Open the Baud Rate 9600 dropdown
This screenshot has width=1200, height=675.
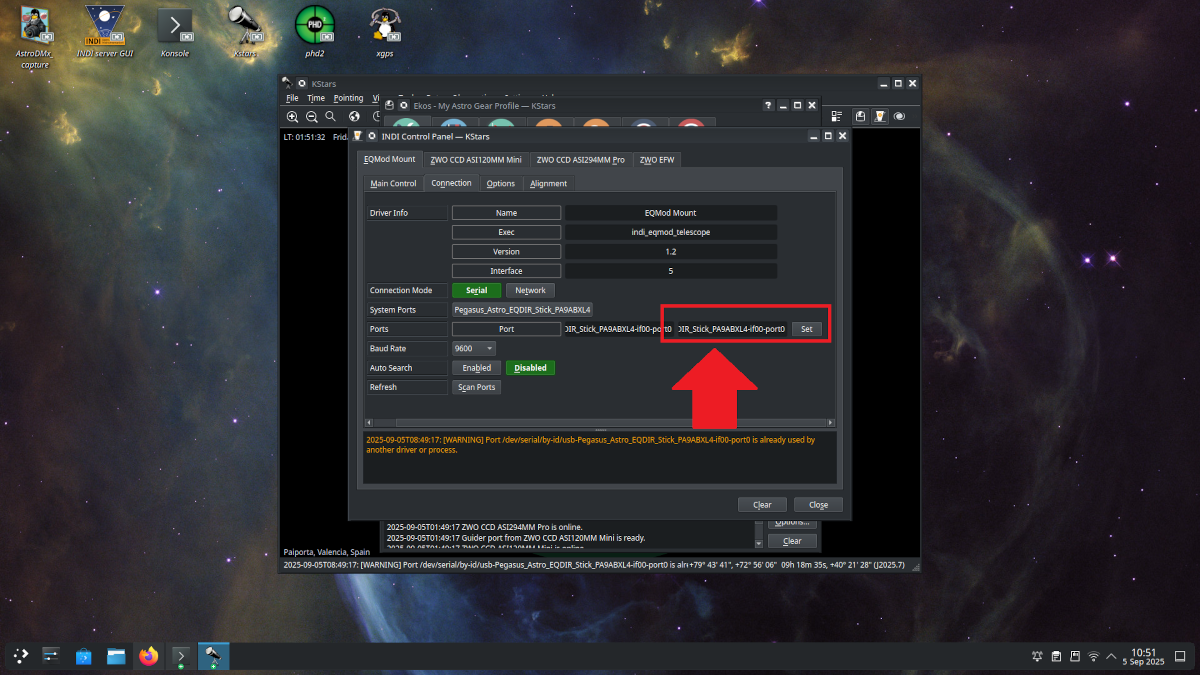pos(474,348)
